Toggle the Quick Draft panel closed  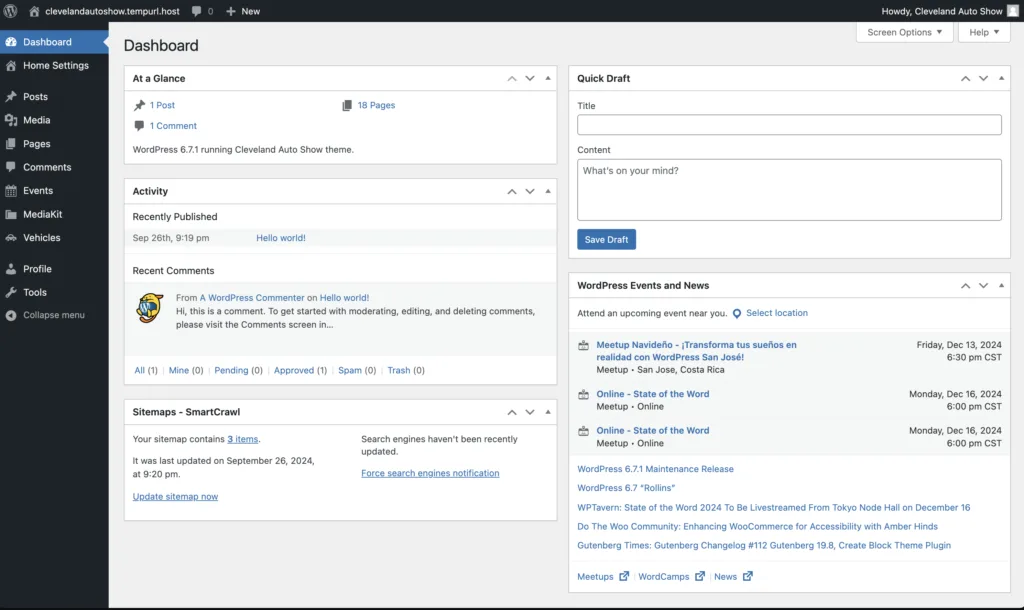(1002, 78)
